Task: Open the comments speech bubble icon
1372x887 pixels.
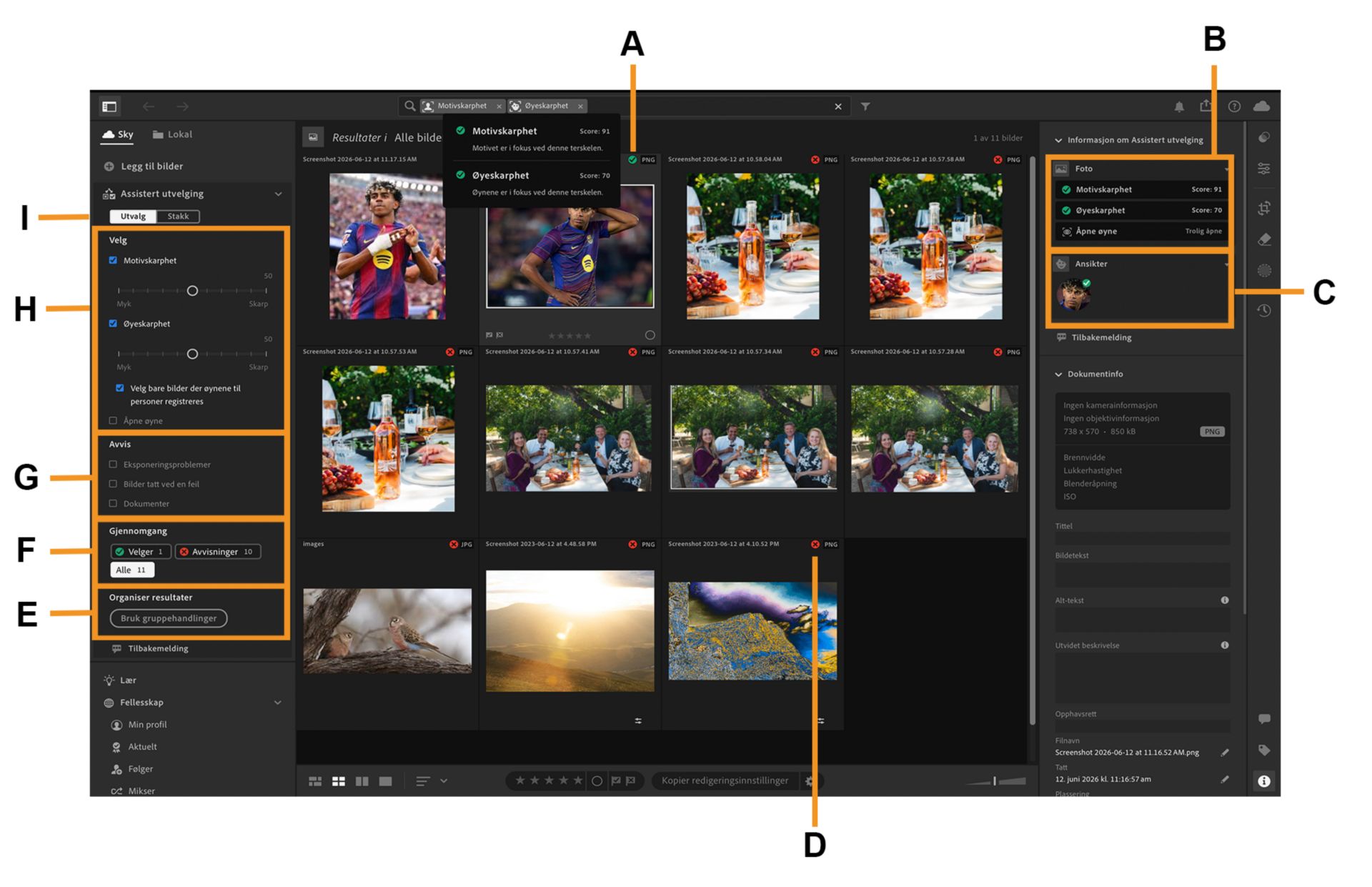Action: pos(1264,718)
